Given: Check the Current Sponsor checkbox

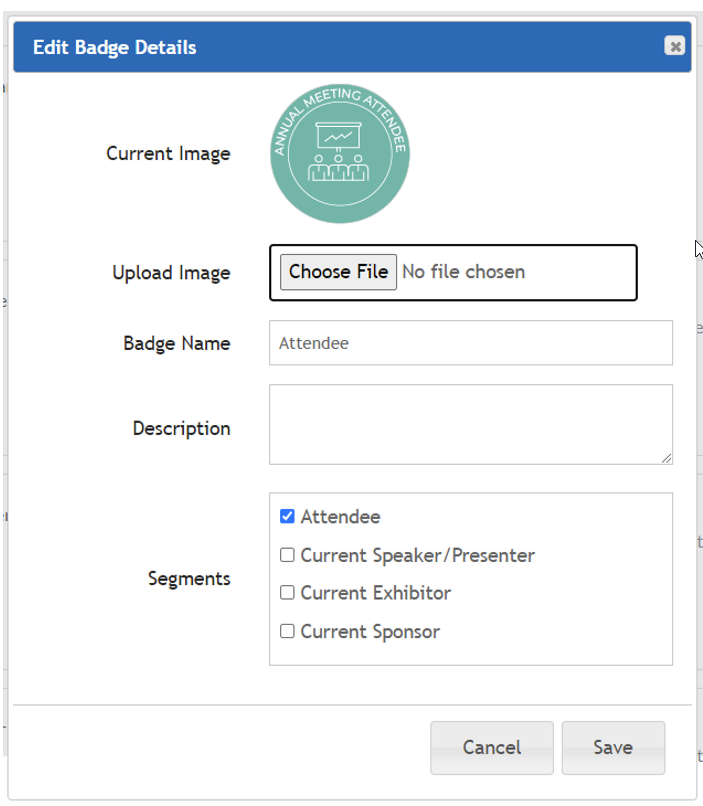Looking at the screenshot, I should click(x=287, y=631).
